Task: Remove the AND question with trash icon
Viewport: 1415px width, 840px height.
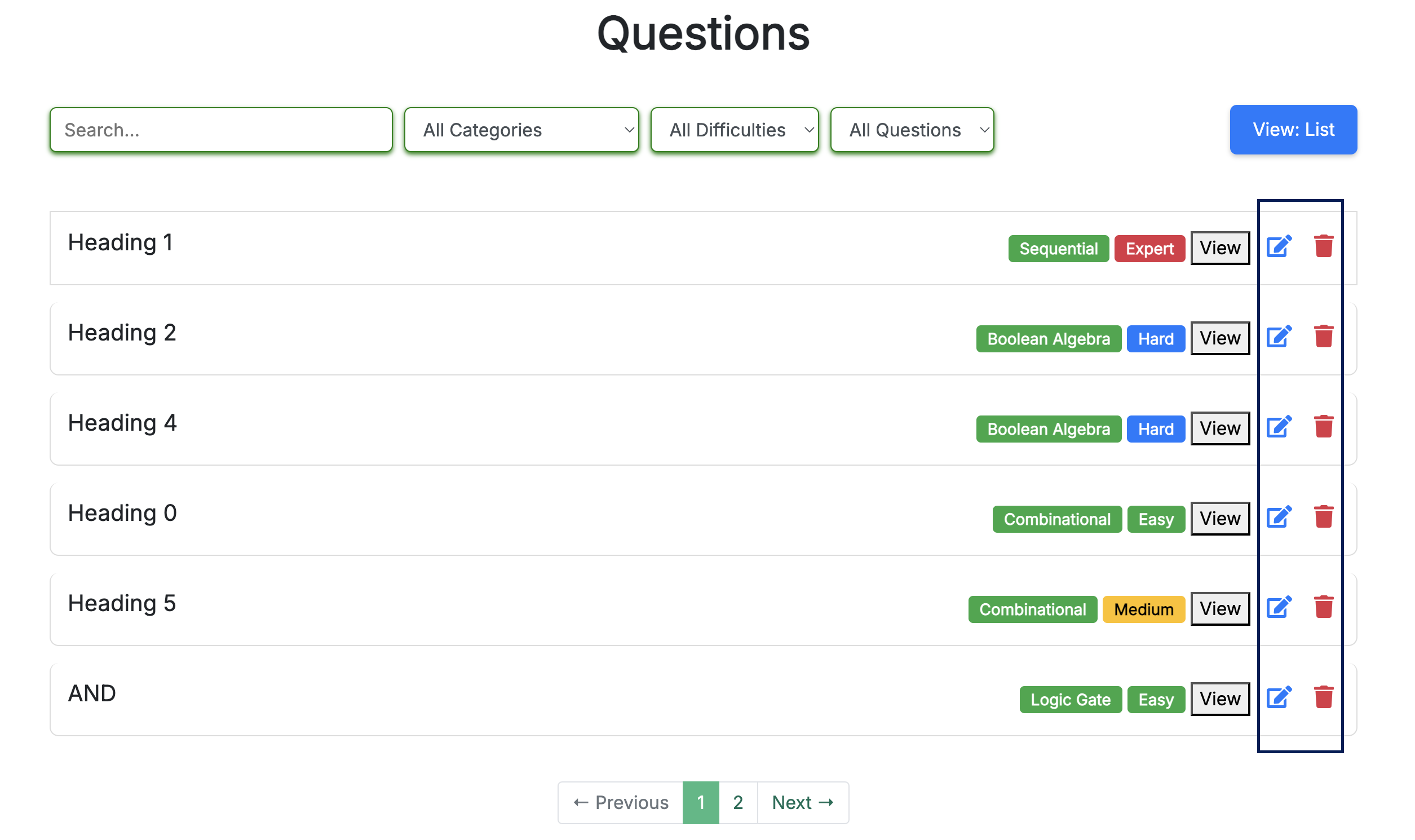Action: 1323,697
